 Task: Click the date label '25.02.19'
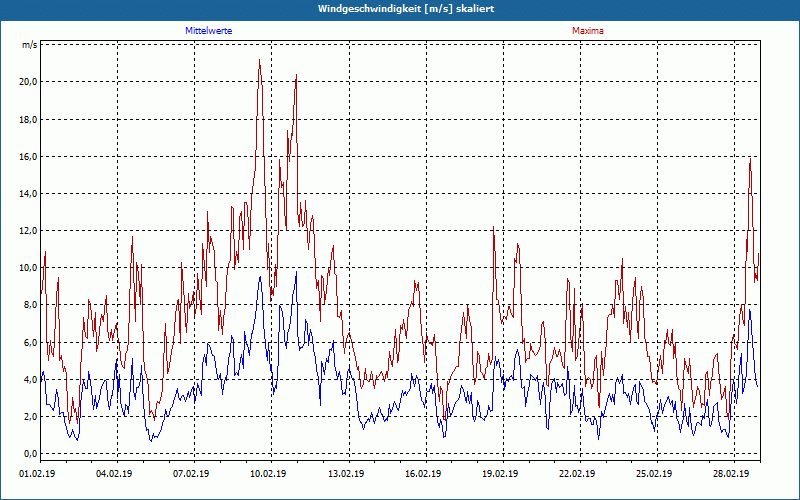click(x=654, y=473)
